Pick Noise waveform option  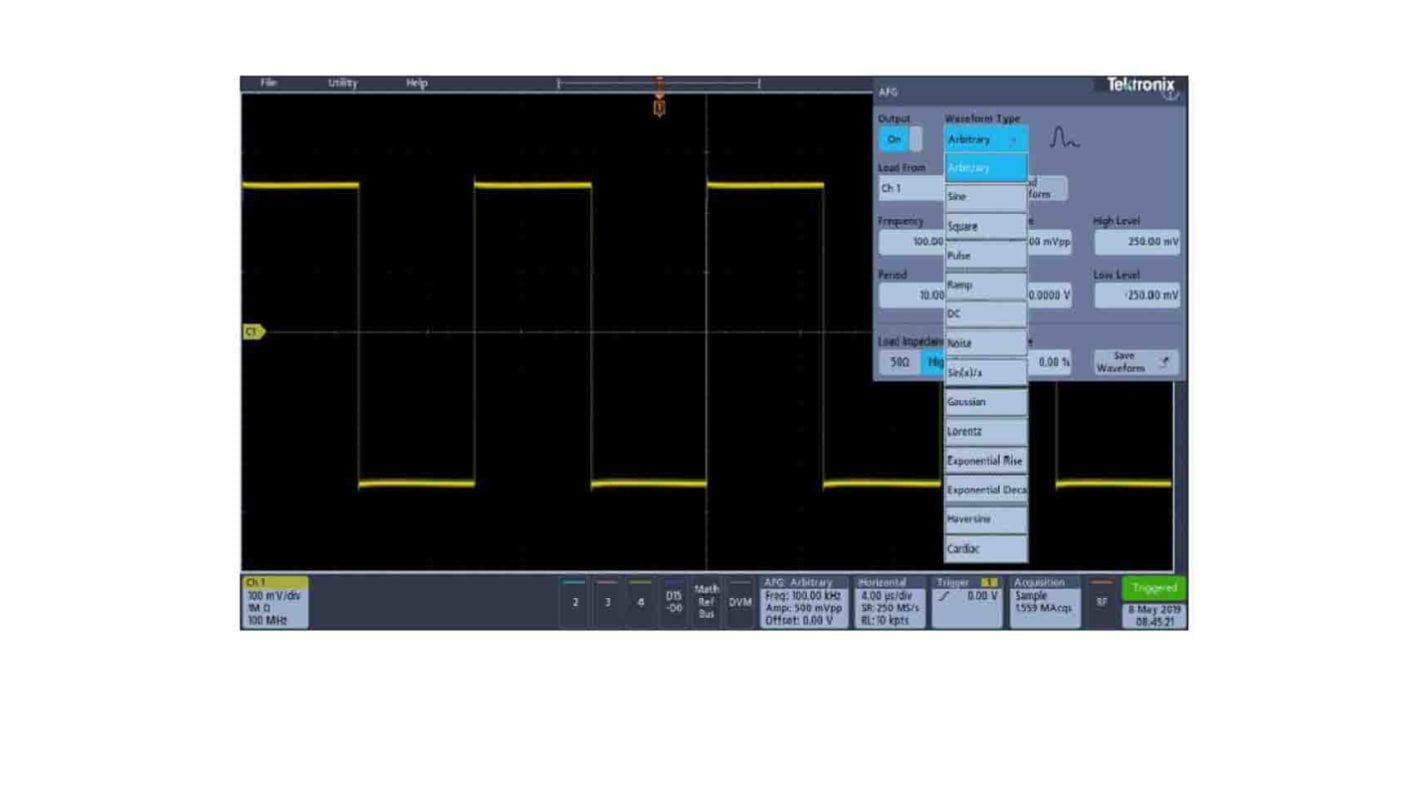pos(986,343)
